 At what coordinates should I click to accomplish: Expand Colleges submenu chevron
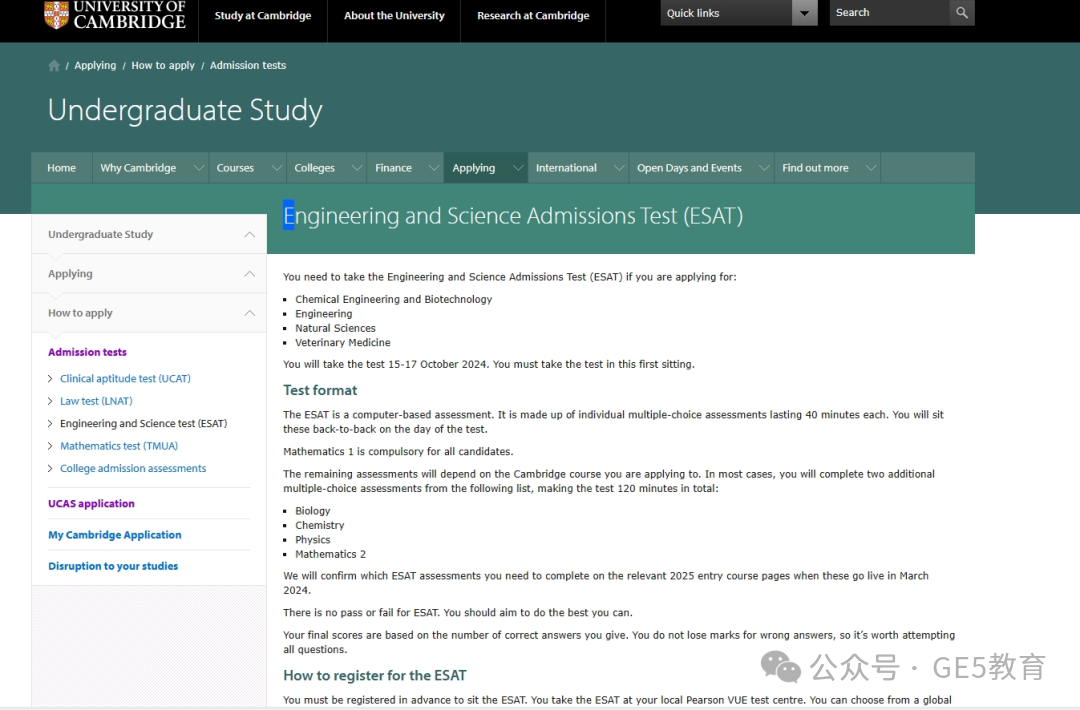357,168
